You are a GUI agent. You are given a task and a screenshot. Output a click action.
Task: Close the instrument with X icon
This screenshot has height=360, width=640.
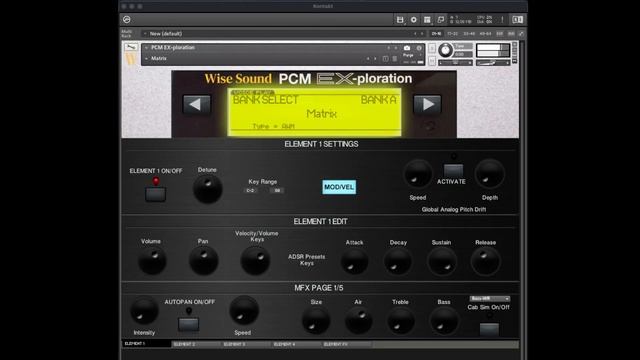515,44
